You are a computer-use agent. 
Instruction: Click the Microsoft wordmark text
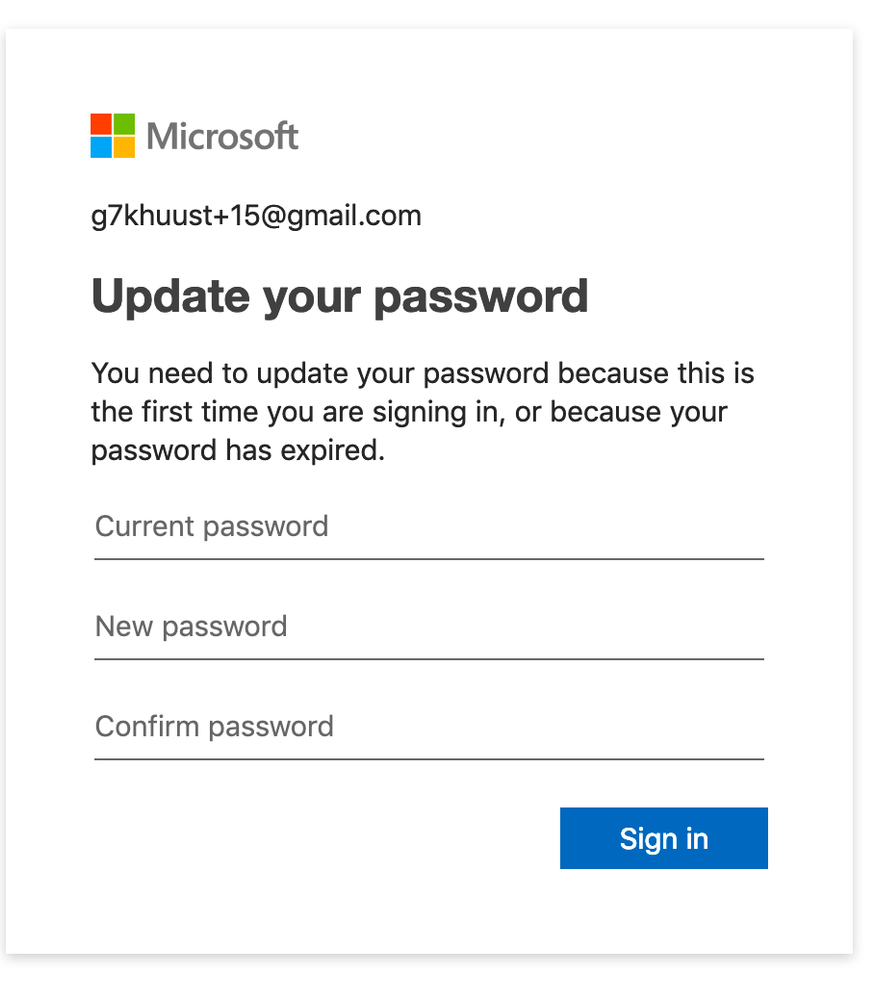click(222, 136)
